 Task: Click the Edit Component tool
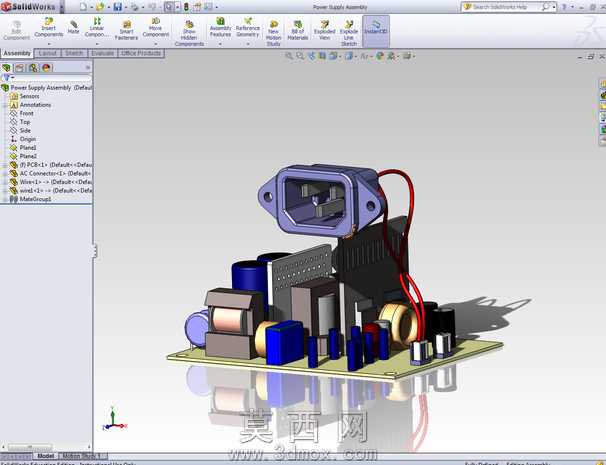[16, 30]
